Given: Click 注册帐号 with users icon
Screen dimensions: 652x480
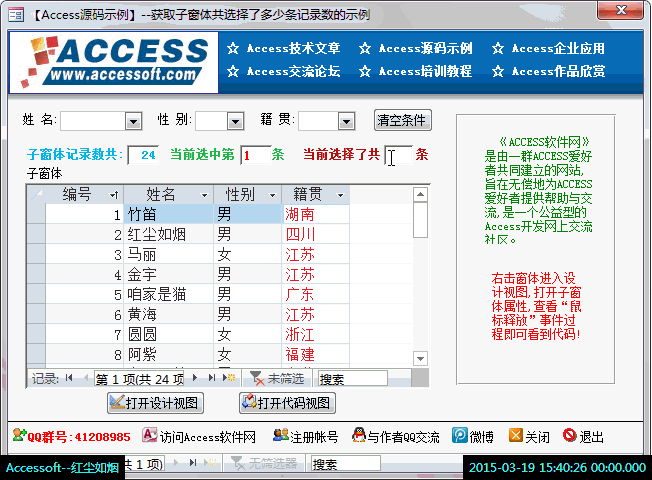Looking at the screenshot, I should (306, 437).
